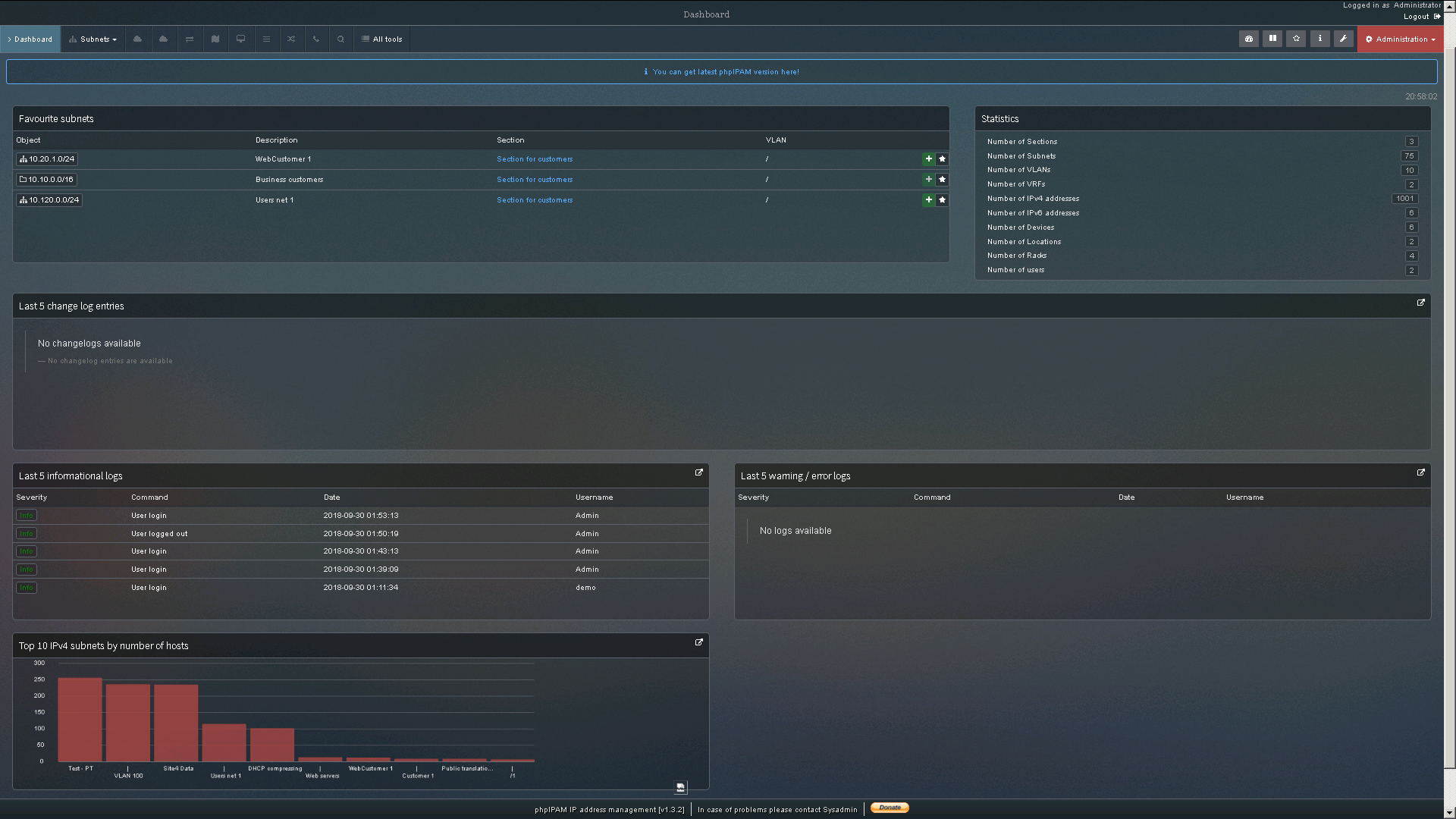Open warning / error logs widget external-link icon
Screen dimensions: 1456x819
(x=1420, y=472)
